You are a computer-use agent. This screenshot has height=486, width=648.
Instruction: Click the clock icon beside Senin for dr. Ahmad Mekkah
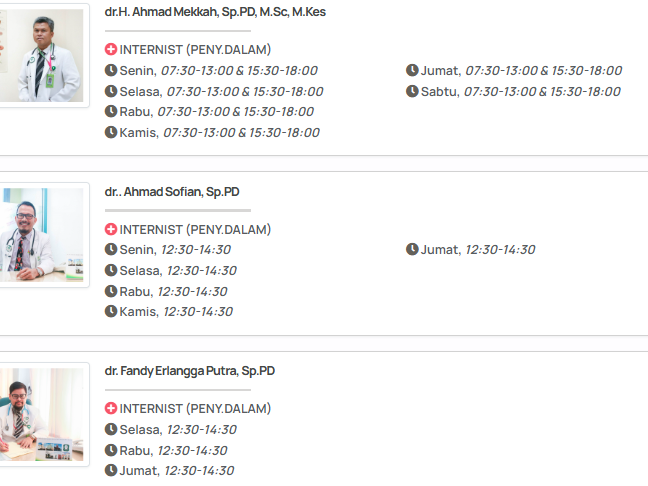click(x=111, y=70)
